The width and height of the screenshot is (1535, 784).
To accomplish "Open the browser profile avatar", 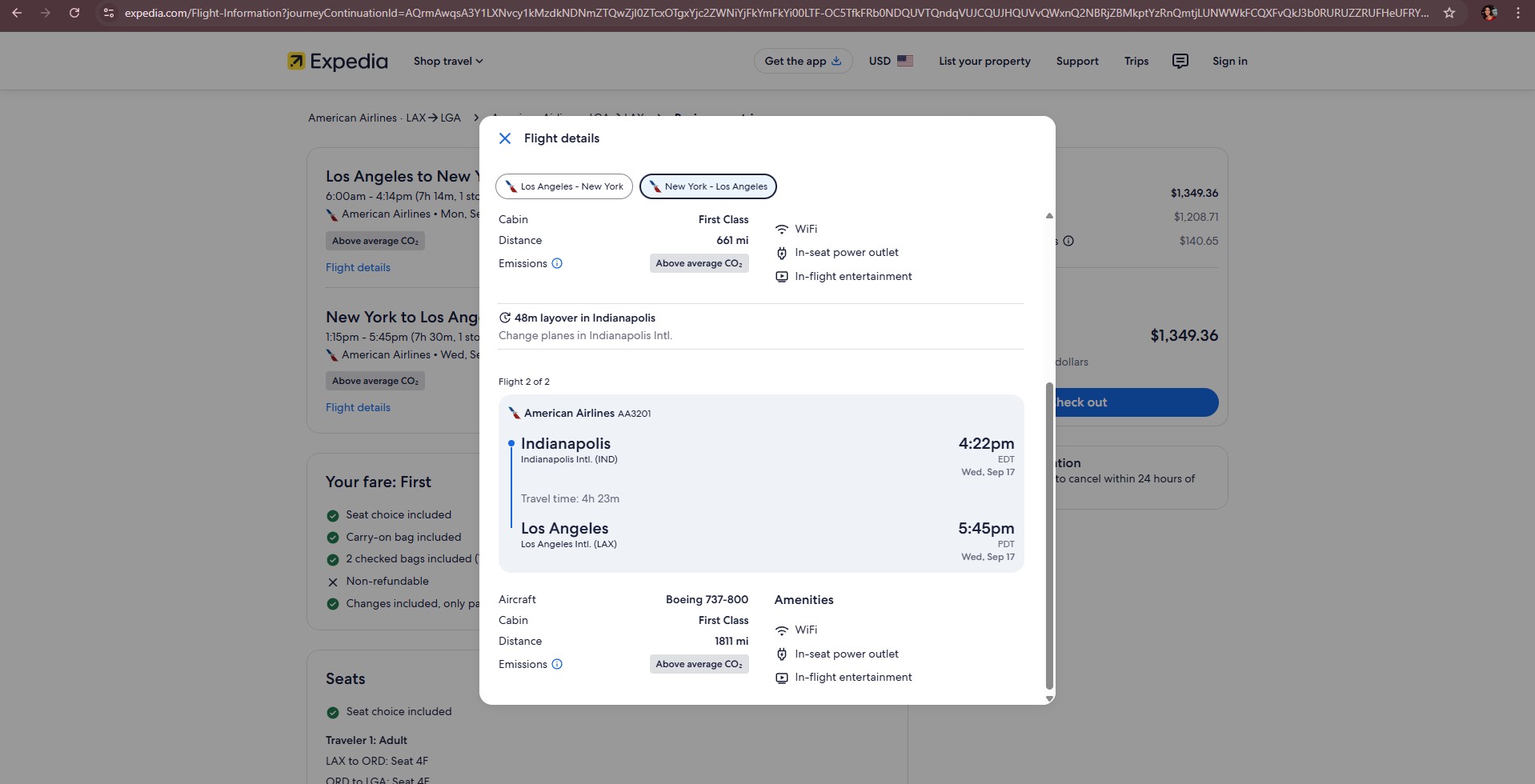I will click(x=1489, y=13).
